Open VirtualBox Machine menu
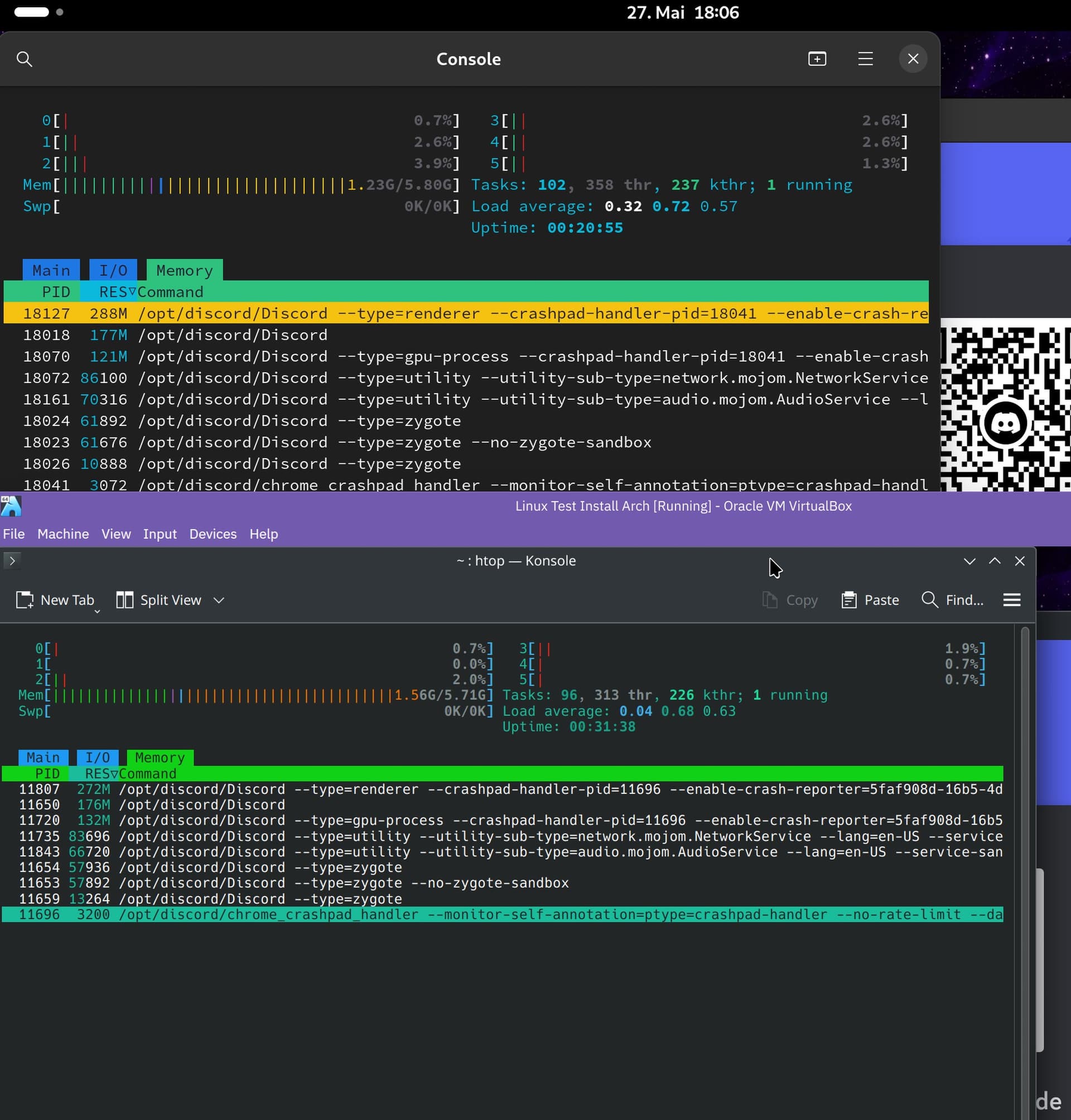1071x1120 pixels. 64,534
